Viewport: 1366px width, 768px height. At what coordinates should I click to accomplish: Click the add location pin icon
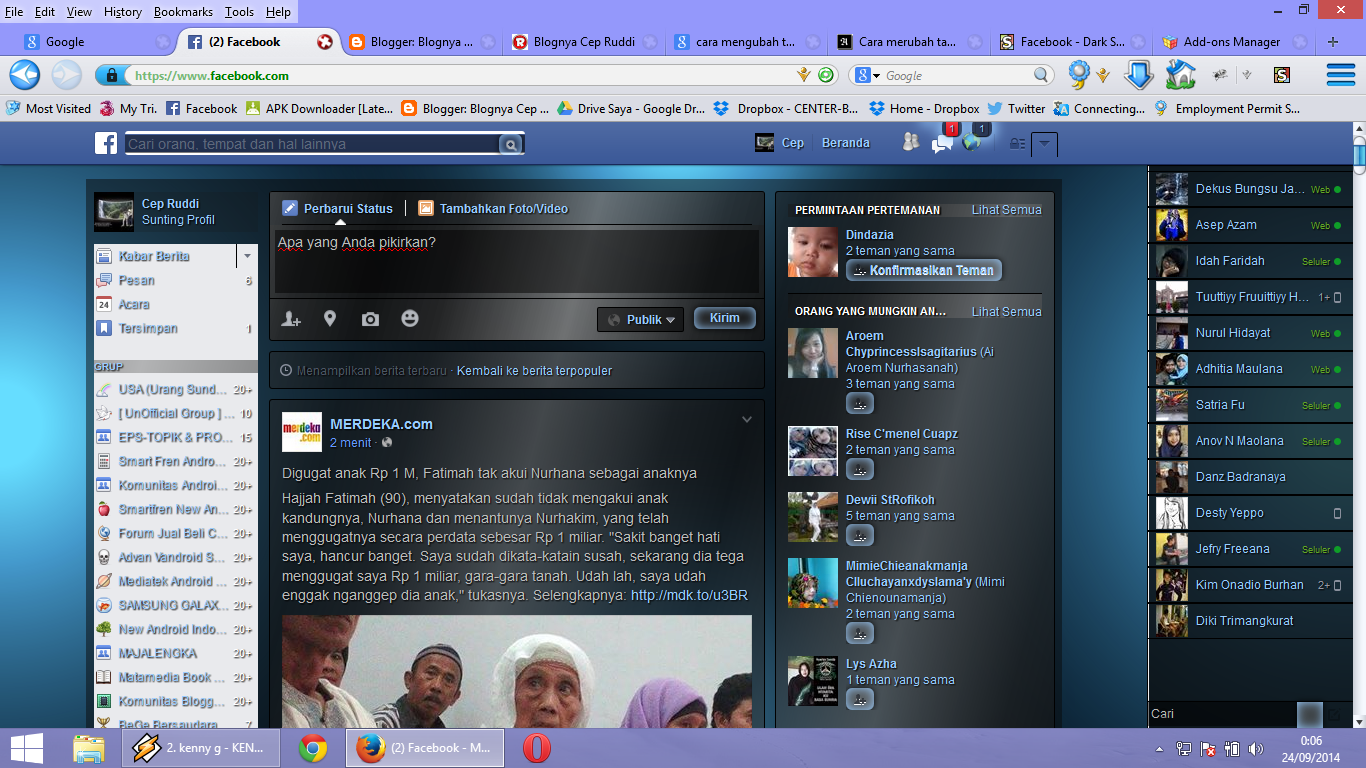[330, 319]
